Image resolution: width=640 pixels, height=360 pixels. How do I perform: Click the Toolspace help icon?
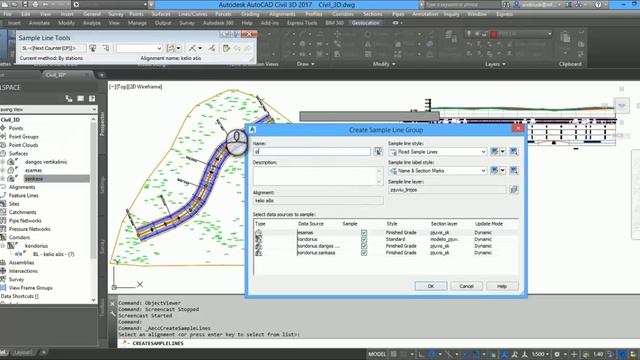point(92,98)
